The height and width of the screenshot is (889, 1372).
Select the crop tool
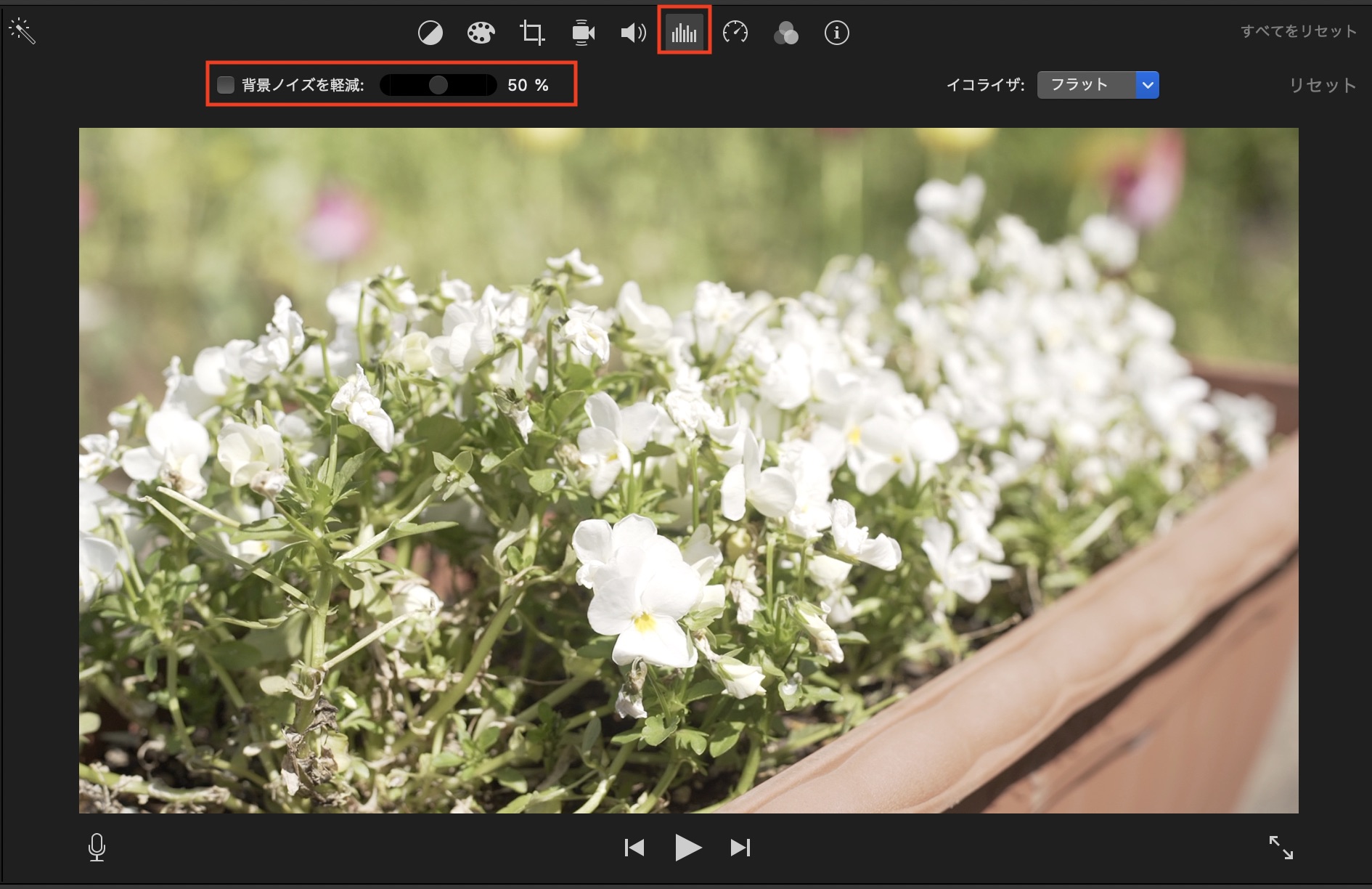tap(532, 33)
